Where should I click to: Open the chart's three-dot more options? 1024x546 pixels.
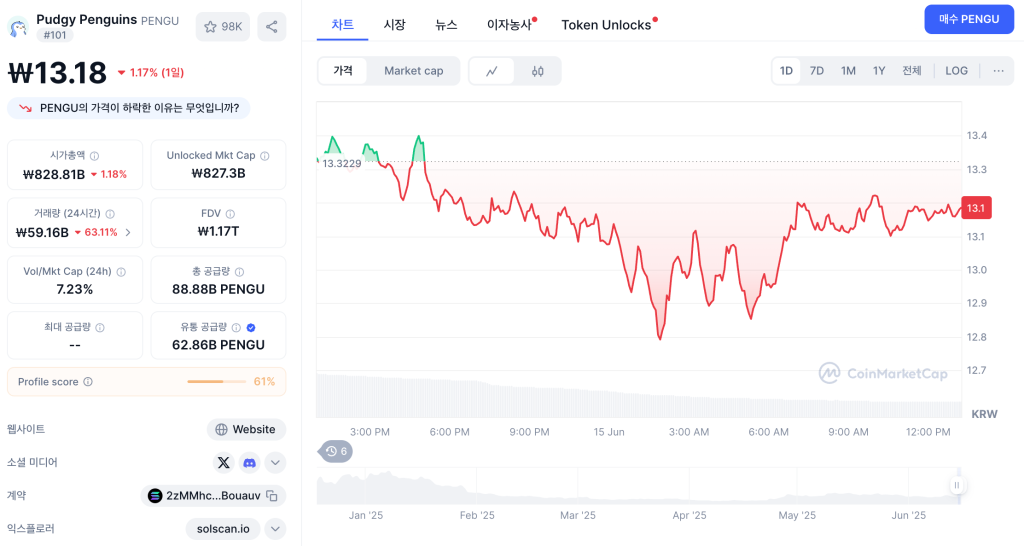(999, 71)
